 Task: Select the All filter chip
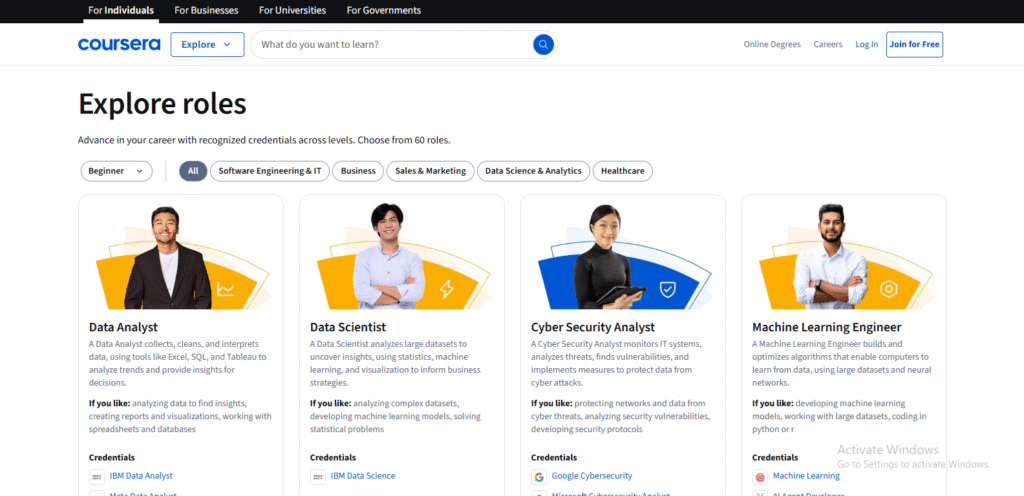(193, 171)
